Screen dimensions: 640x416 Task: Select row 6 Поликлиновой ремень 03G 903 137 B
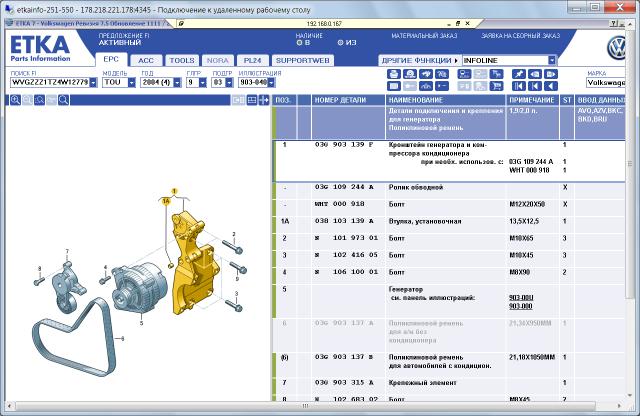(x=450, y=365)
